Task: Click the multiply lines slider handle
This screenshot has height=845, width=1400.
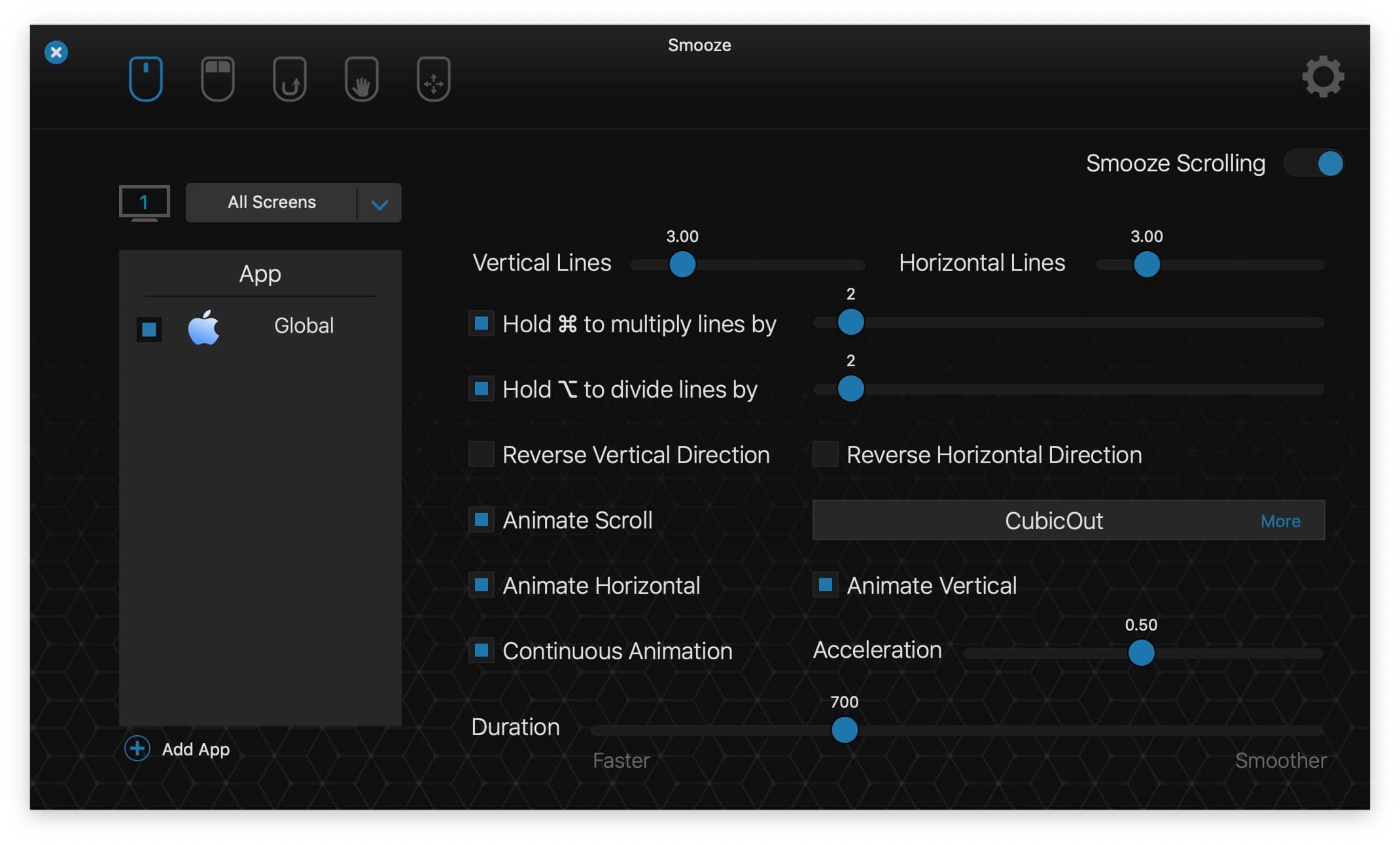Action: pos(851,322)
